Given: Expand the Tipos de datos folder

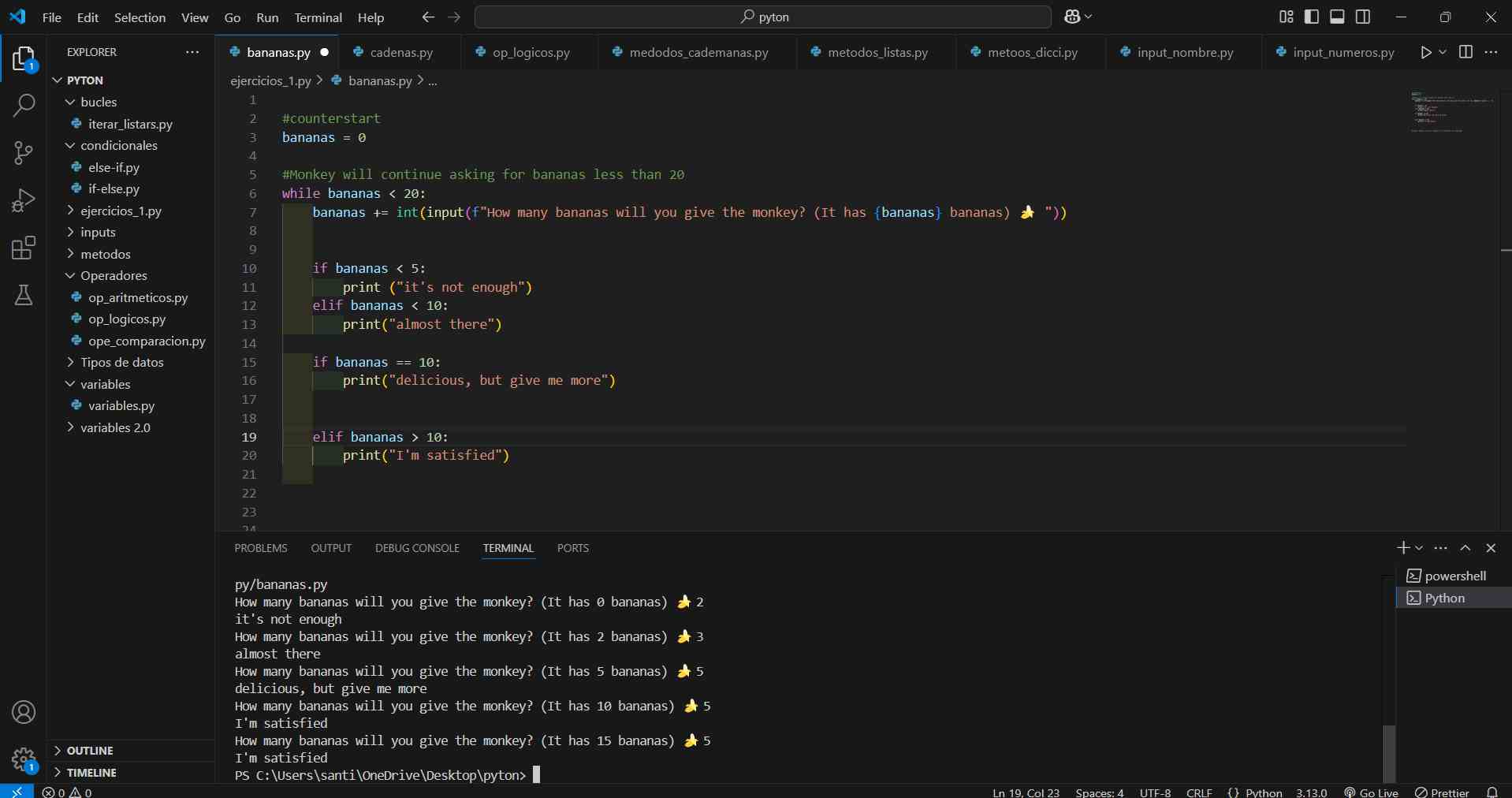Looking at the screenshot, I should [x=131, y=362].
